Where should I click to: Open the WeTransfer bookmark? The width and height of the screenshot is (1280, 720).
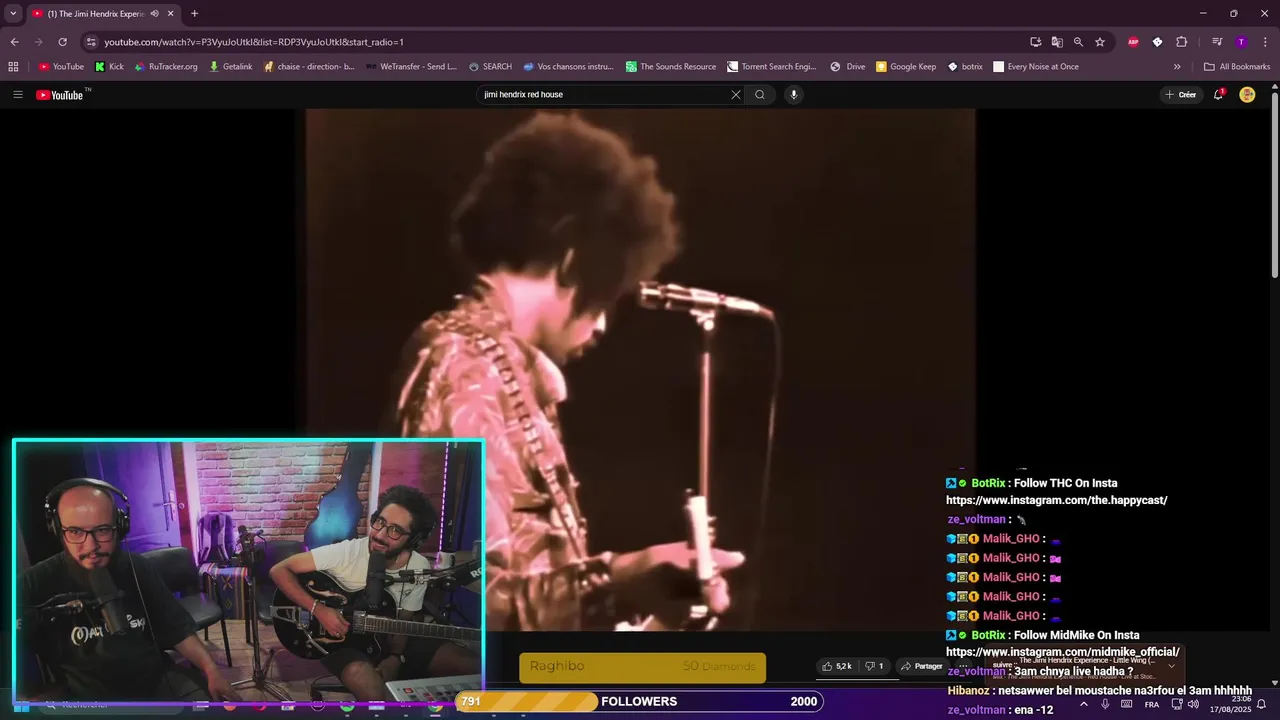[x=411, y=67]
